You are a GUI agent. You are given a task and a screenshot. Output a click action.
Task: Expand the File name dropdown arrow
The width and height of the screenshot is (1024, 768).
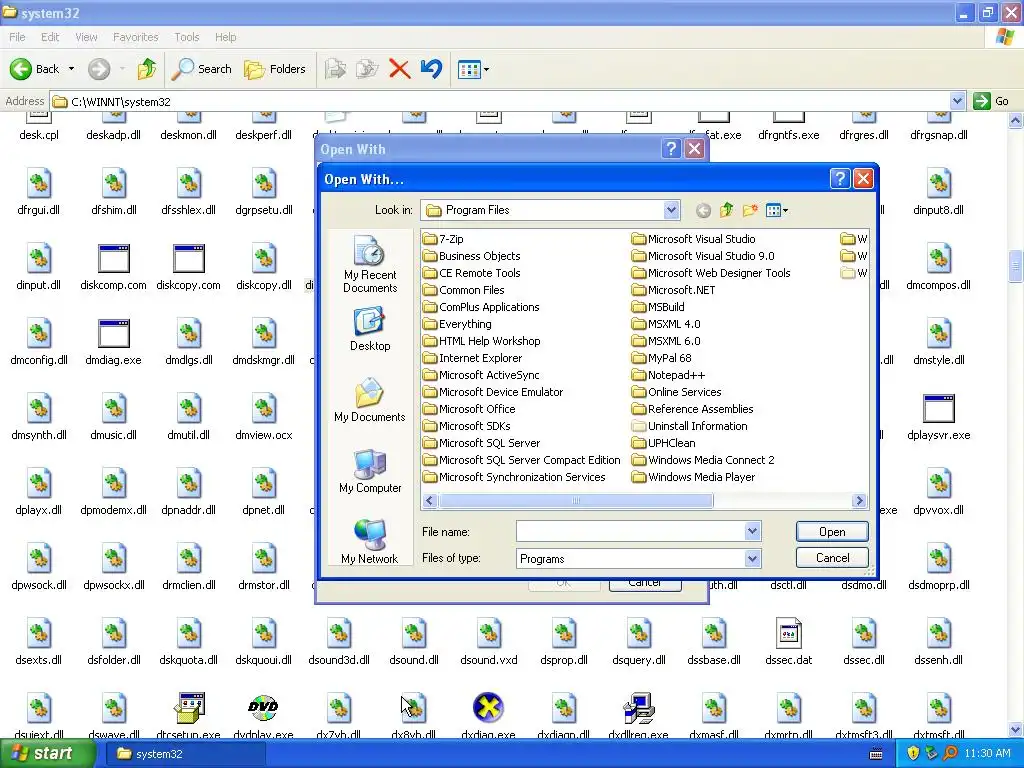[x=752, y=531]
